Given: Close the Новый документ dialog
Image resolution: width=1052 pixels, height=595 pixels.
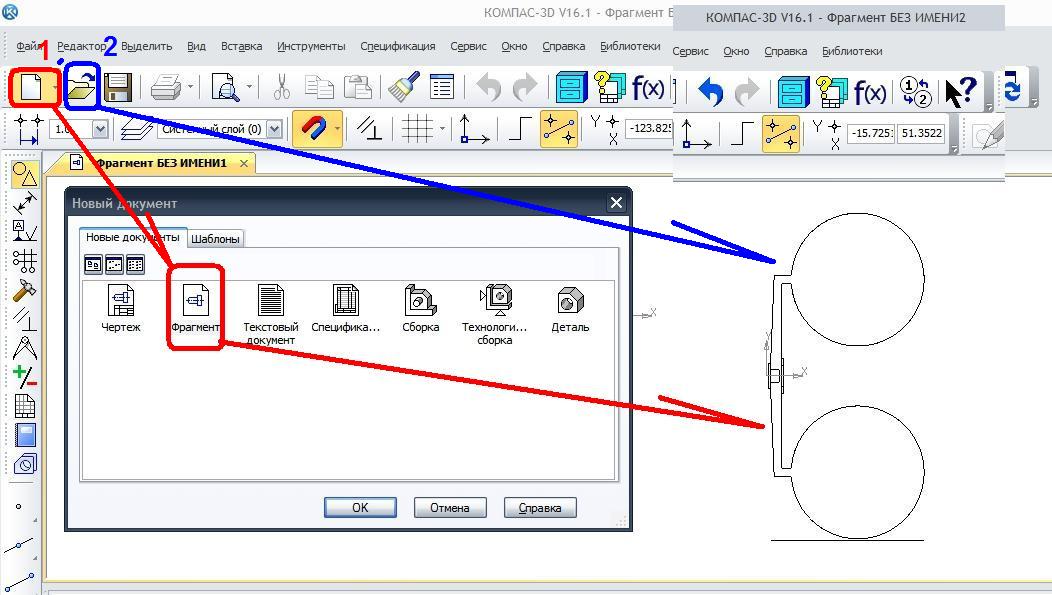Looking at the screenshot, I should 616,203.
